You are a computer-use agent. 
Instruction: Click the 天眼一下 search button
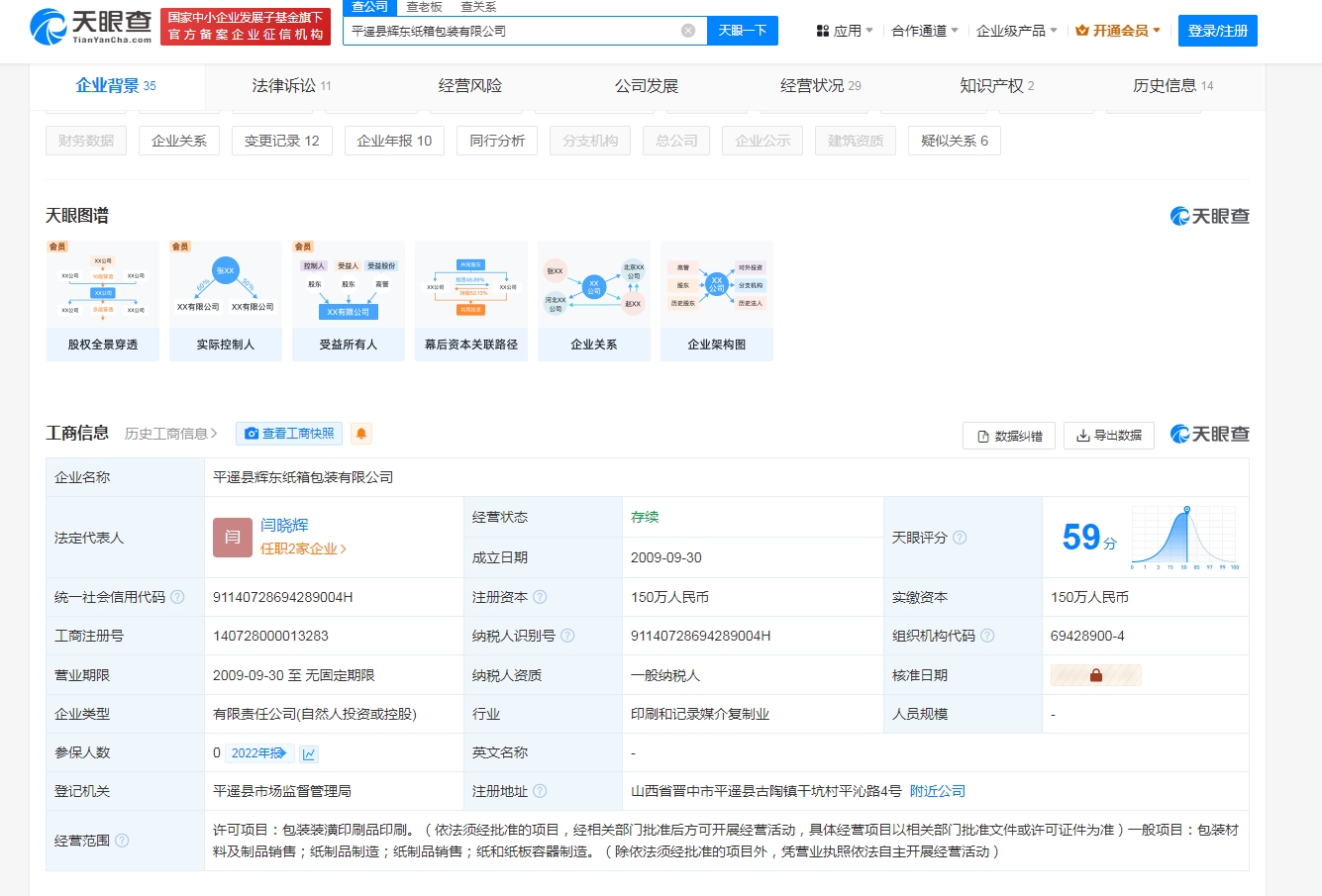(x=743, y=31)
